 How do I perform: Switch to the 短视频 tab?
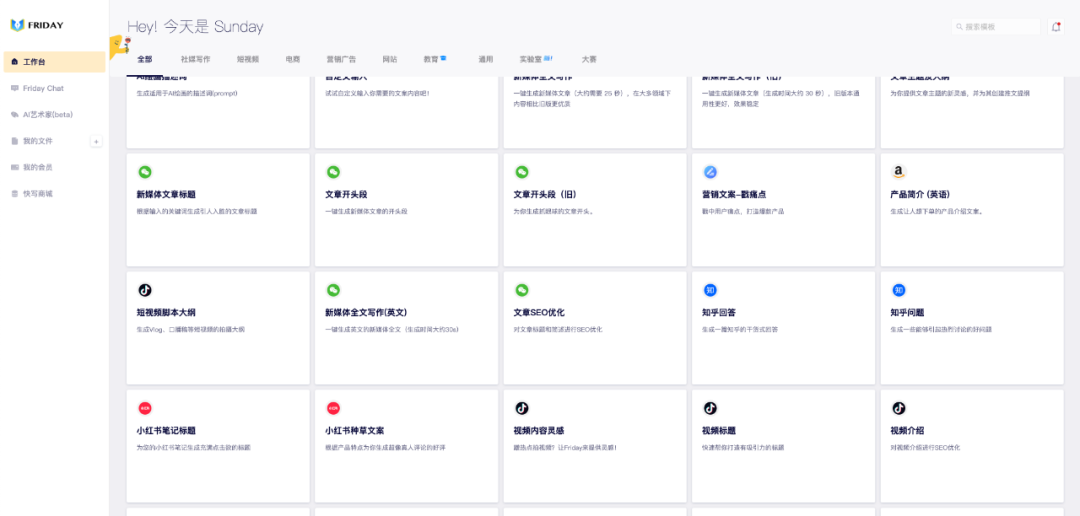pyautogui.click(x=248, y=59)
